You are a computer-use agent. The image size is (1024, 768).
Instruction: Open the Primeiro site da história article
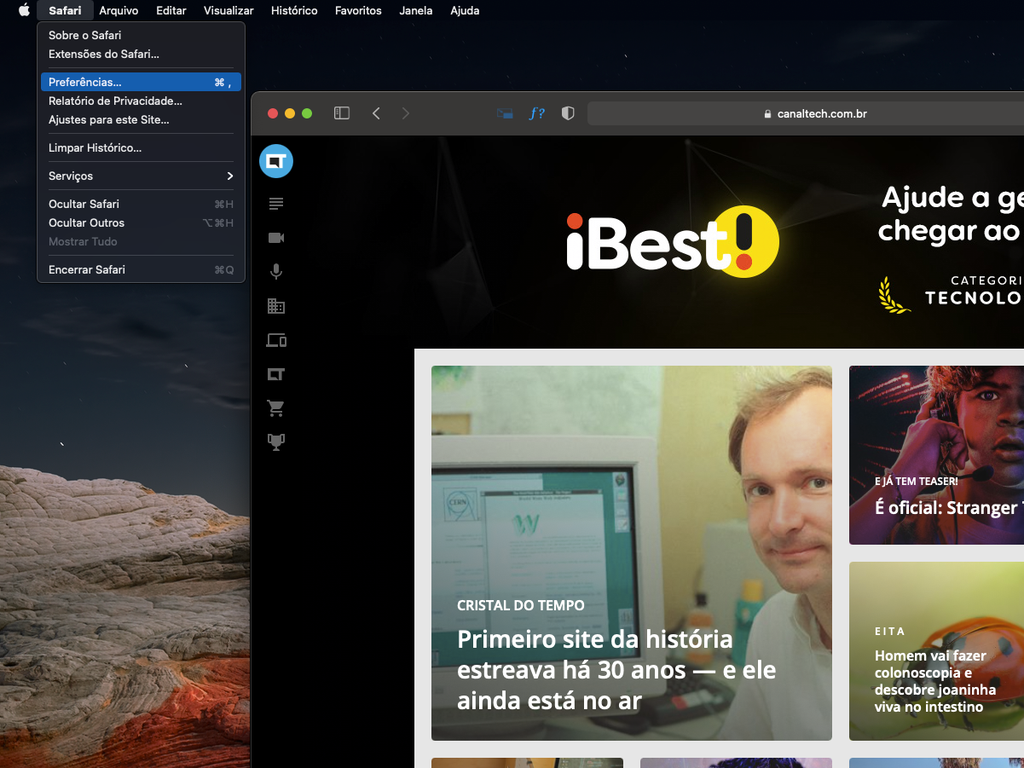click(632, 553)
